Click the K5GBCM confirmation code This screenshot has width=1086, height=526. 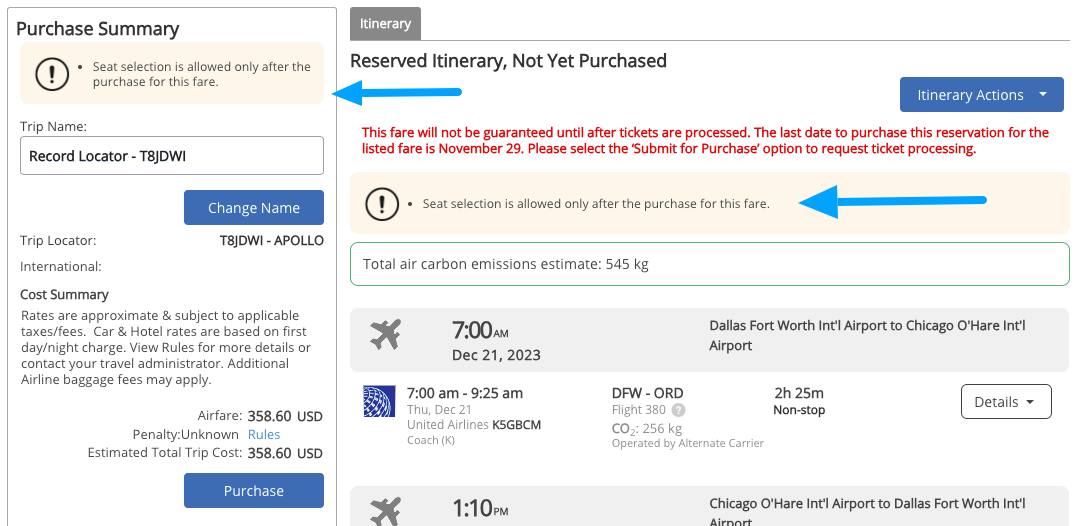pyautogui.click(x=516, y=425)
